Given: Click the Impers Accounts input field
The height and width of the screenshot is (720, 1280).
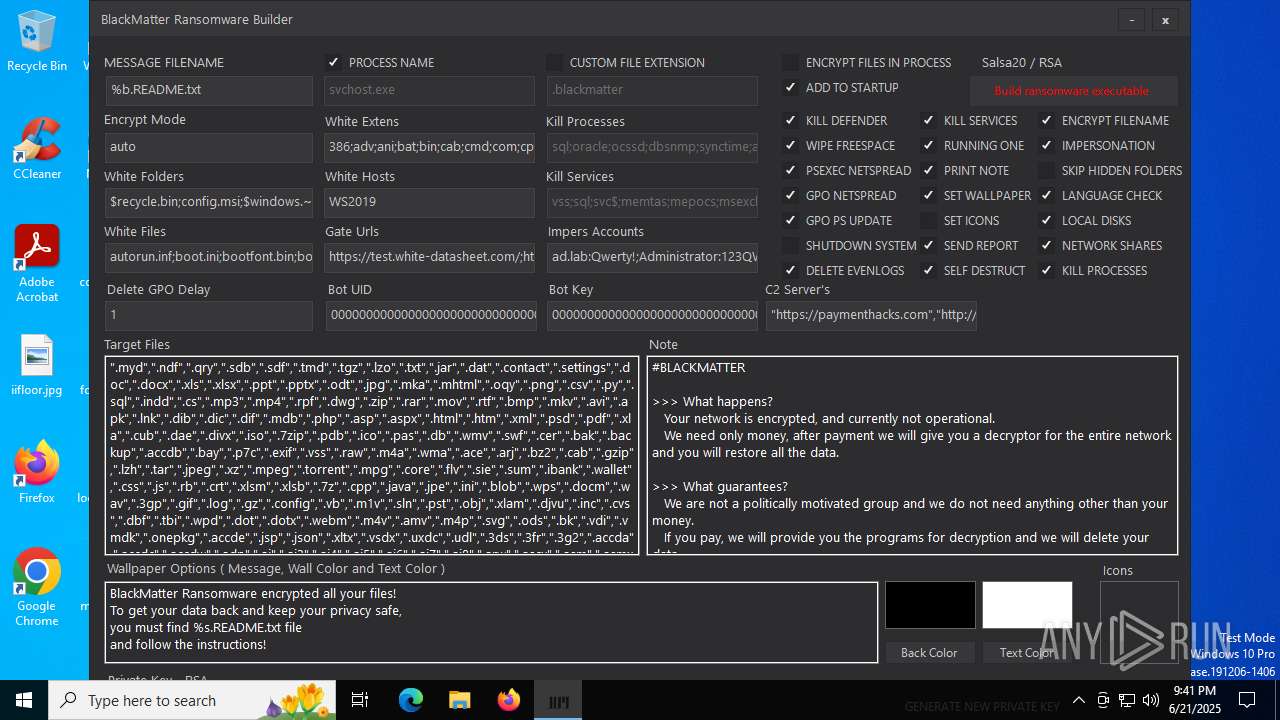Looking at the screenshot, I should tap(652, 257).
